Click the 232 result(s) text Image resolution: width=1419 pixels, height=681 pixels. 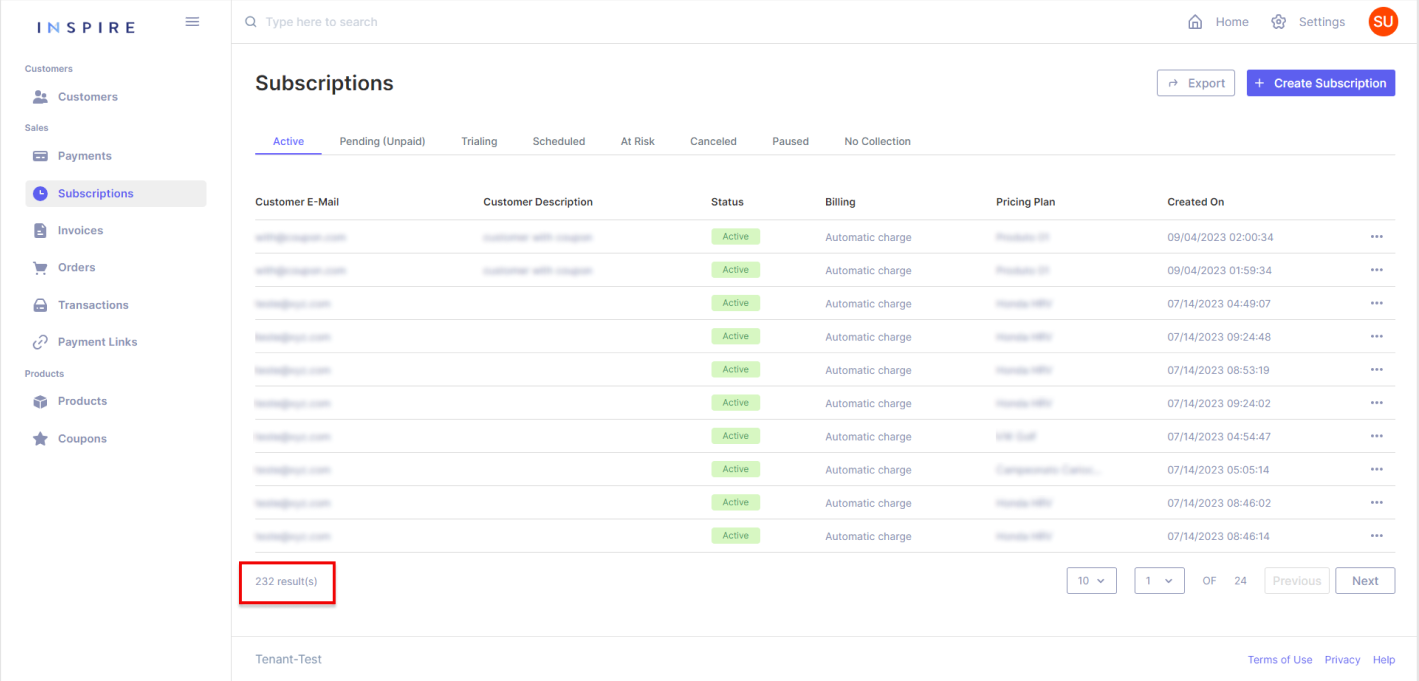point(286,581)
